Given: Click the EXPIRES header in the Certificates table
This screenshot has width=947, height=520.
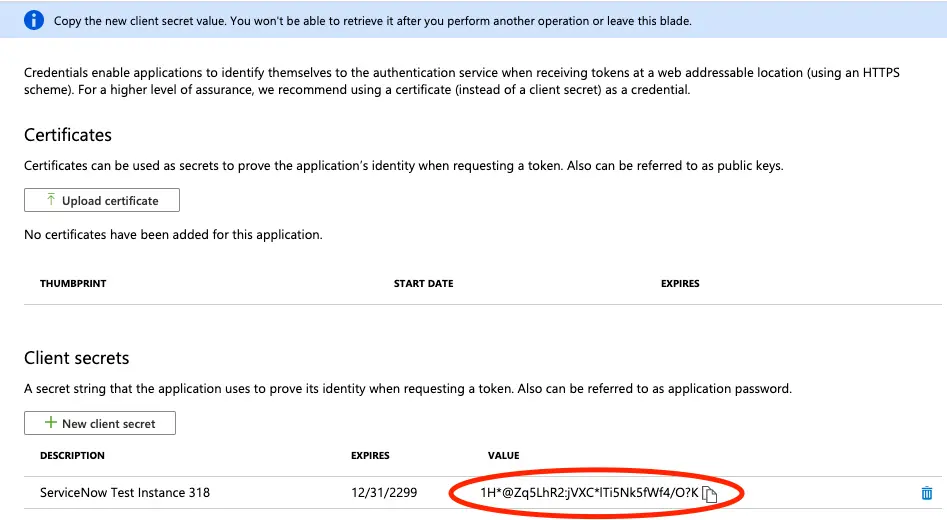Looking at the screenshot, I should pos(680,284).
